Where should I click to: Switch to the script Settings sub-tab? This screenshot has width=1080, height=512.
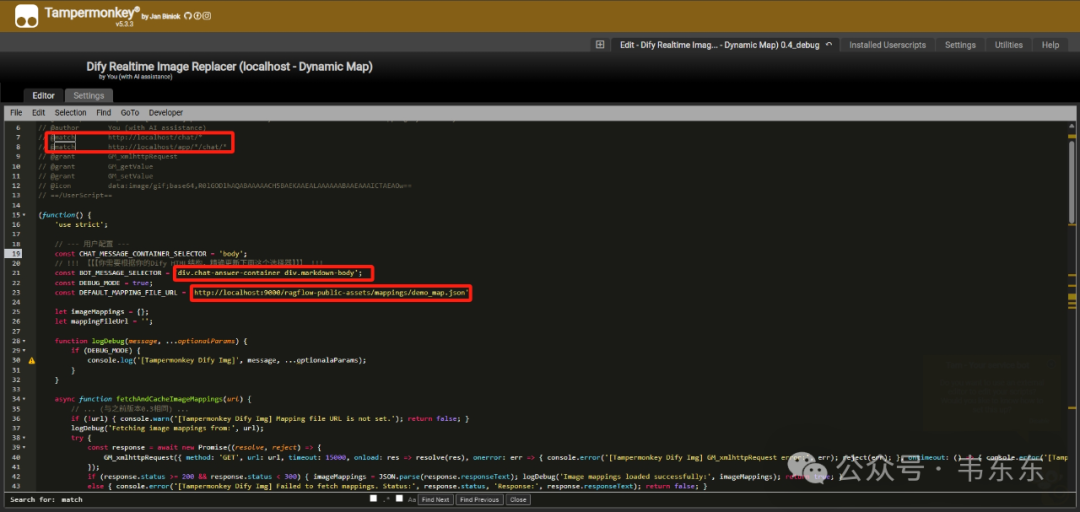click(x=89, y=96)
